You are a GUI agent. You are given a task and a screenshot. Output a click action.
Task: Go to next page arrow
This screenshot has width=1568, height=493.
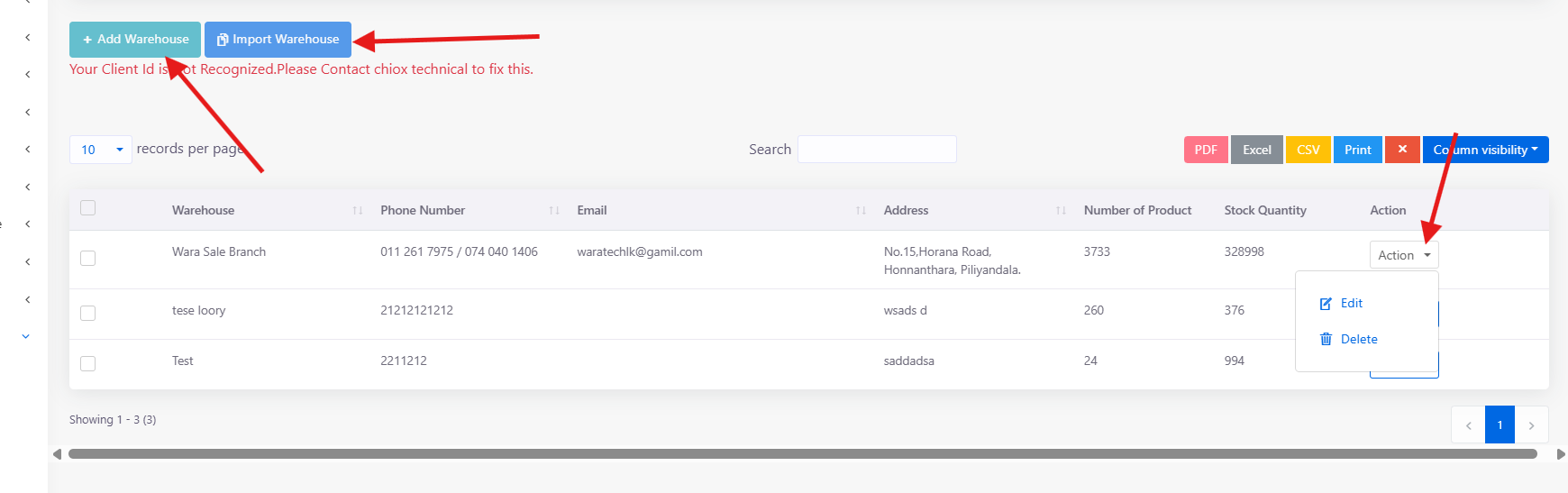pyautogui.click(x=1531, y=425)
